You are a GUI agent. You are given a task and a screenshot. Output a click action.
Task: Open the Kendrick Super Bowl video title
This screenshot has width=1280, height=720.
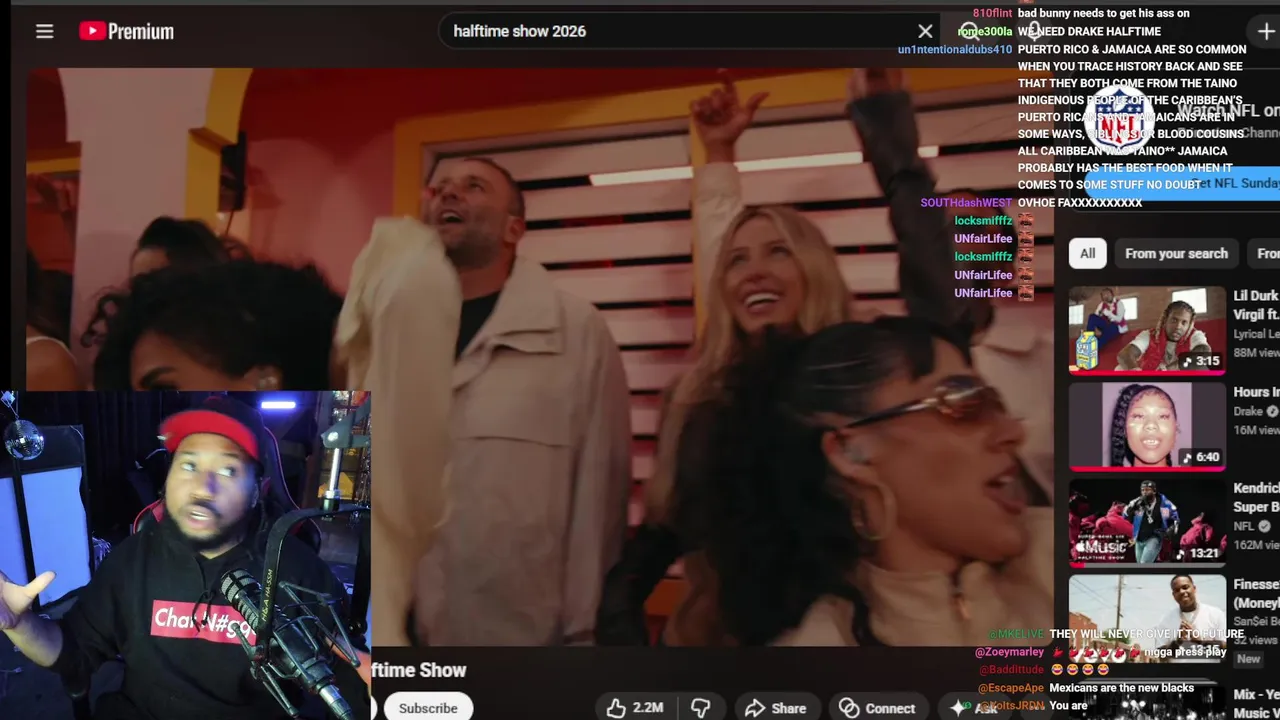1256,497
